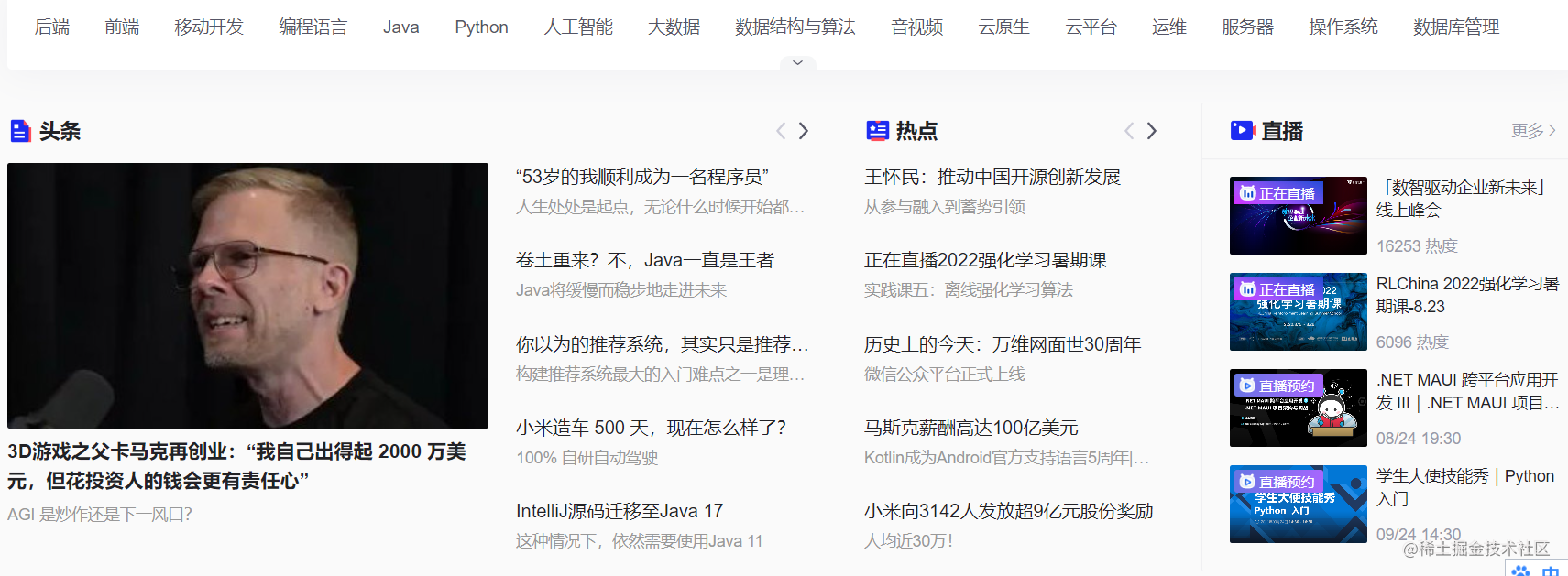Open article 卷土重来?不,Java一直是王者
Screen dimensions: 1568x576
click(x=645, y=260)
